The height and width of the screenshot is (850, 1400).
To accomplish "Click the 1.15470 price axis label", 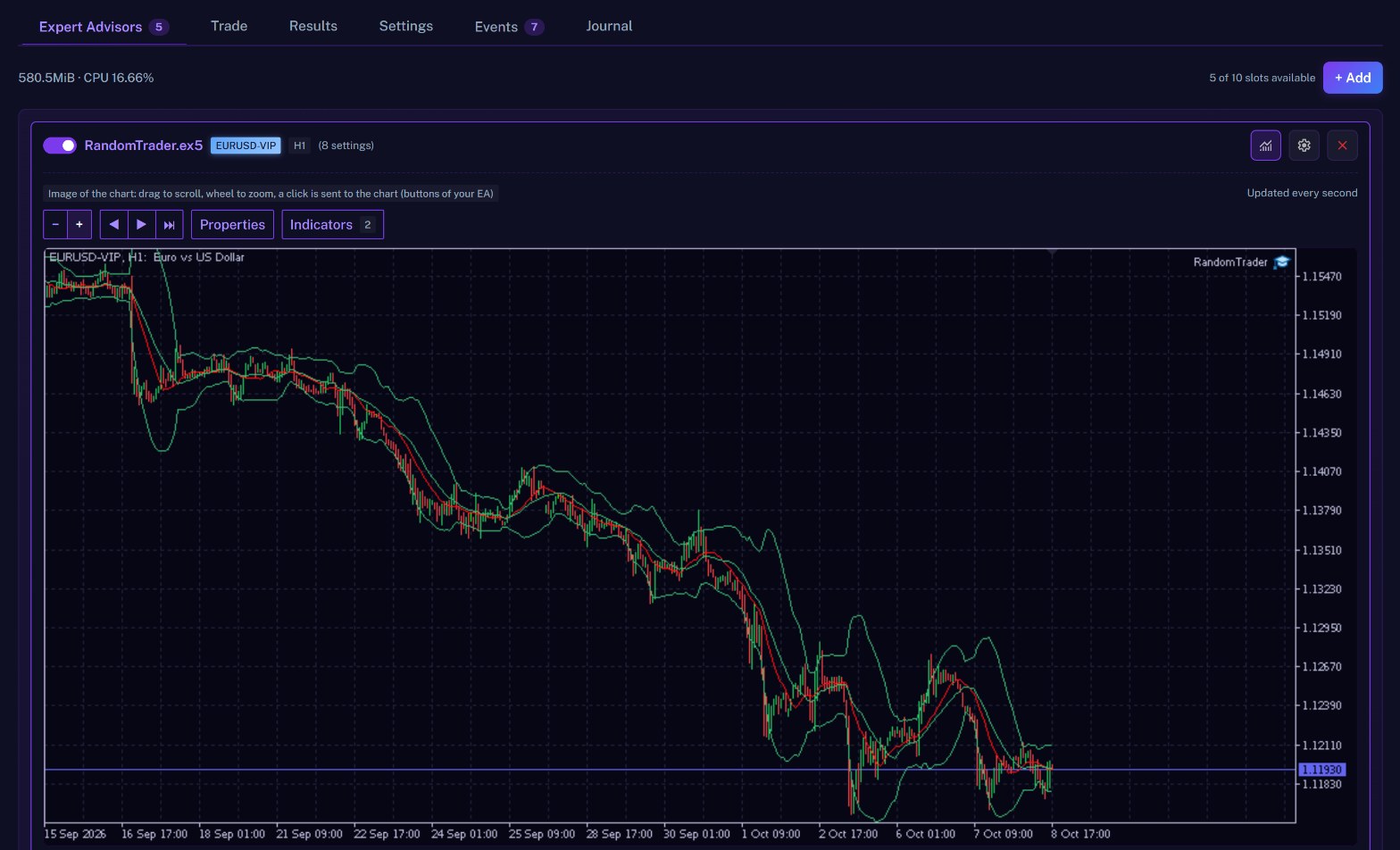I will click(x=1321, y=277).
